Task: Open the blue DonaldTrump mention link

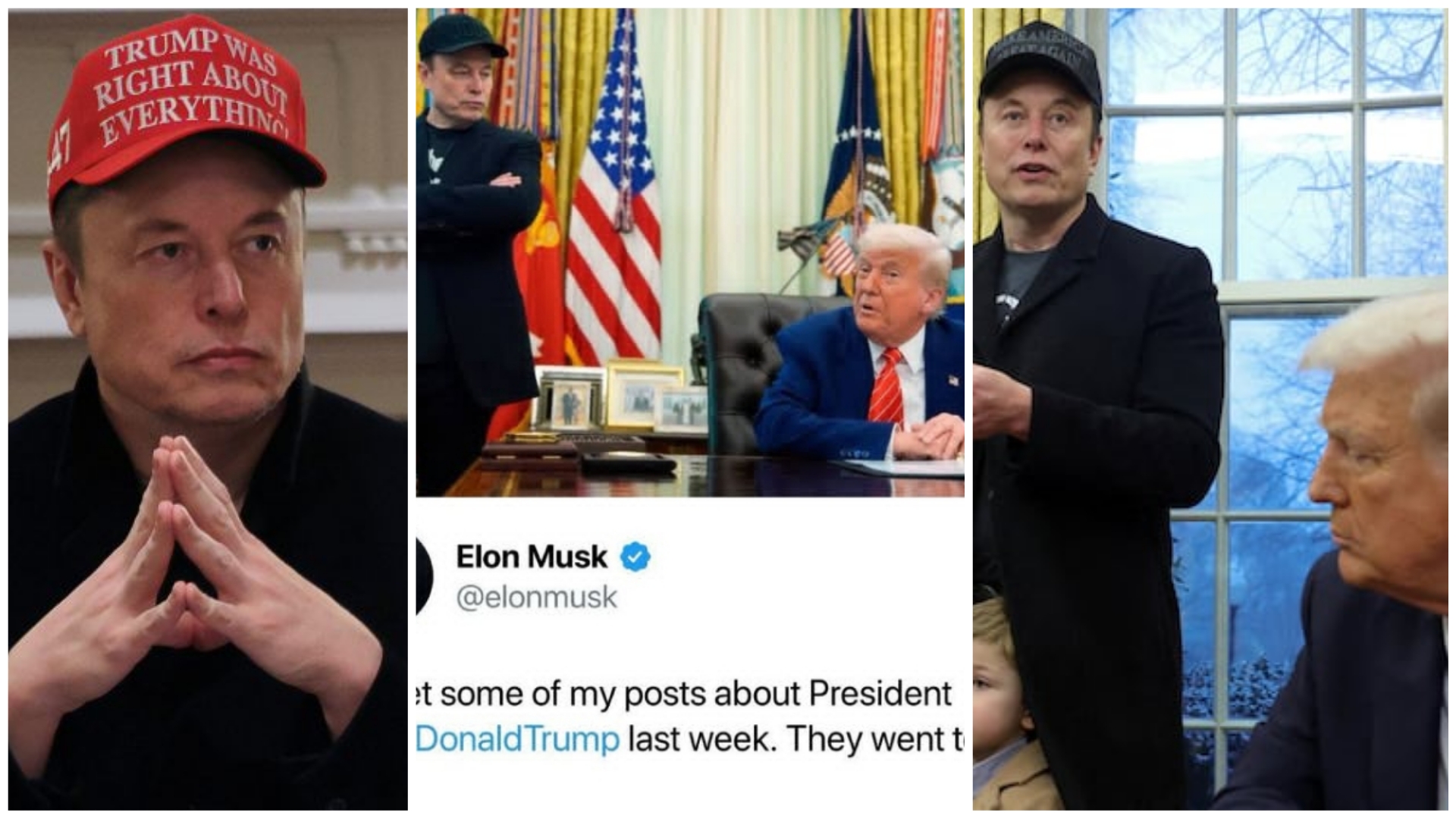Action: click(x=518, y=739)
